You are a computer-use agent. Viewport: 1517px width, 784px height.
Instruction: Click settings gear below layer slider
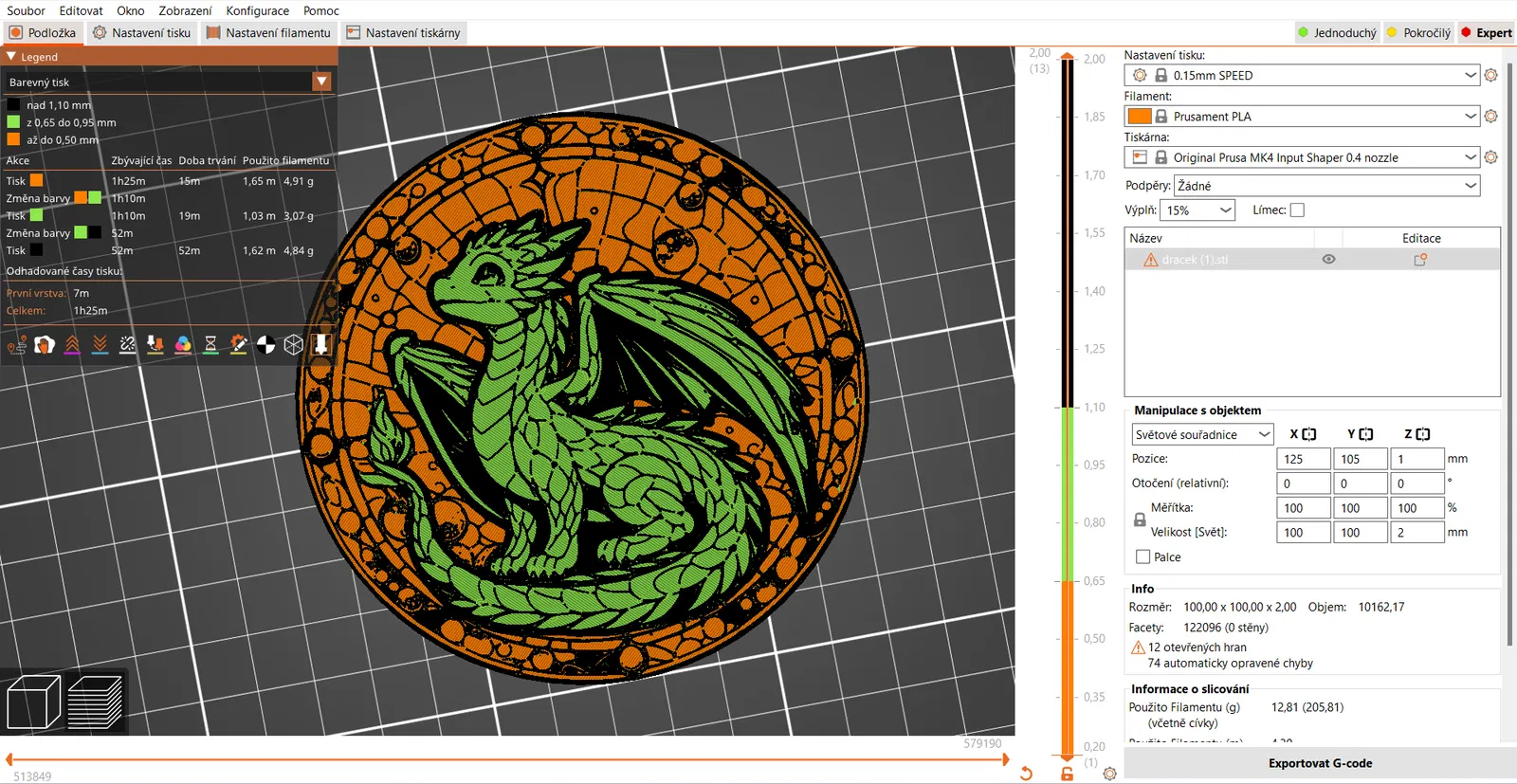1109,774
